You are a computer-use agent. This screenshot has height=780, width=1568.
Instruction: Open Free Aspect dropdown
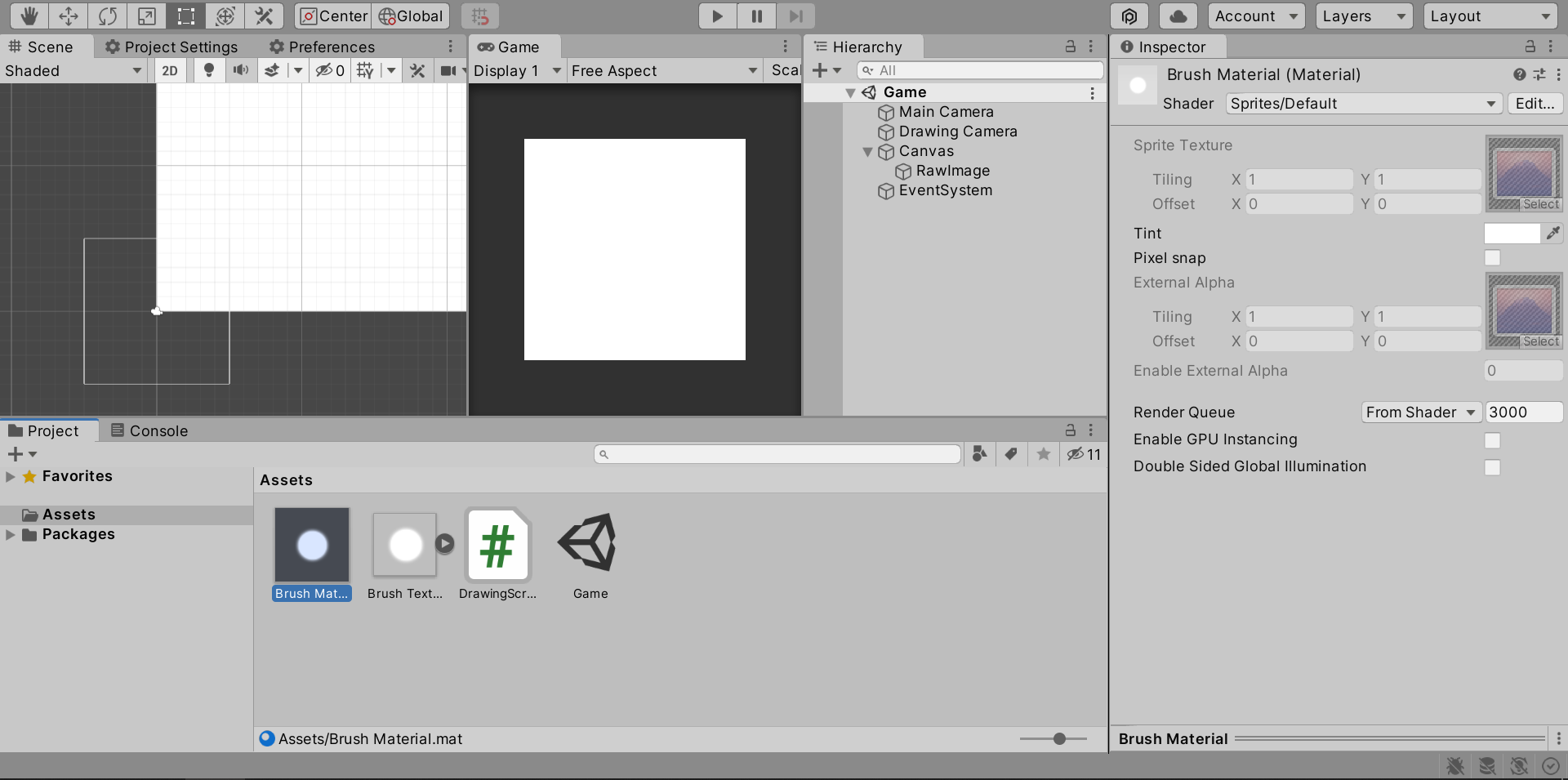[665, 71]
